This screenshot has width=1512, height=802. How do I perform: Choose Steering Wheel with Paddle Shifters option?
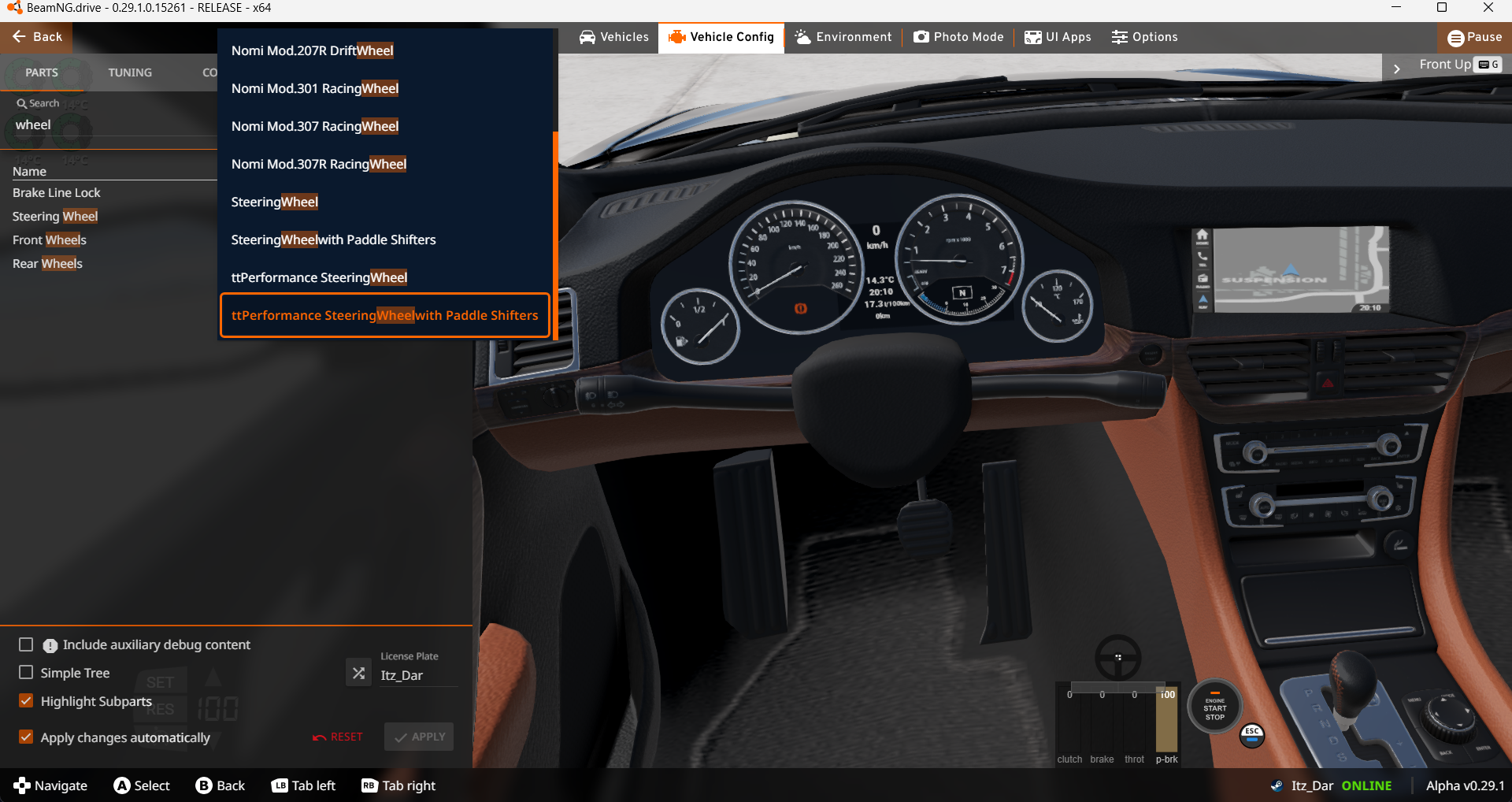pyautogui.click(x=385, y=239)
